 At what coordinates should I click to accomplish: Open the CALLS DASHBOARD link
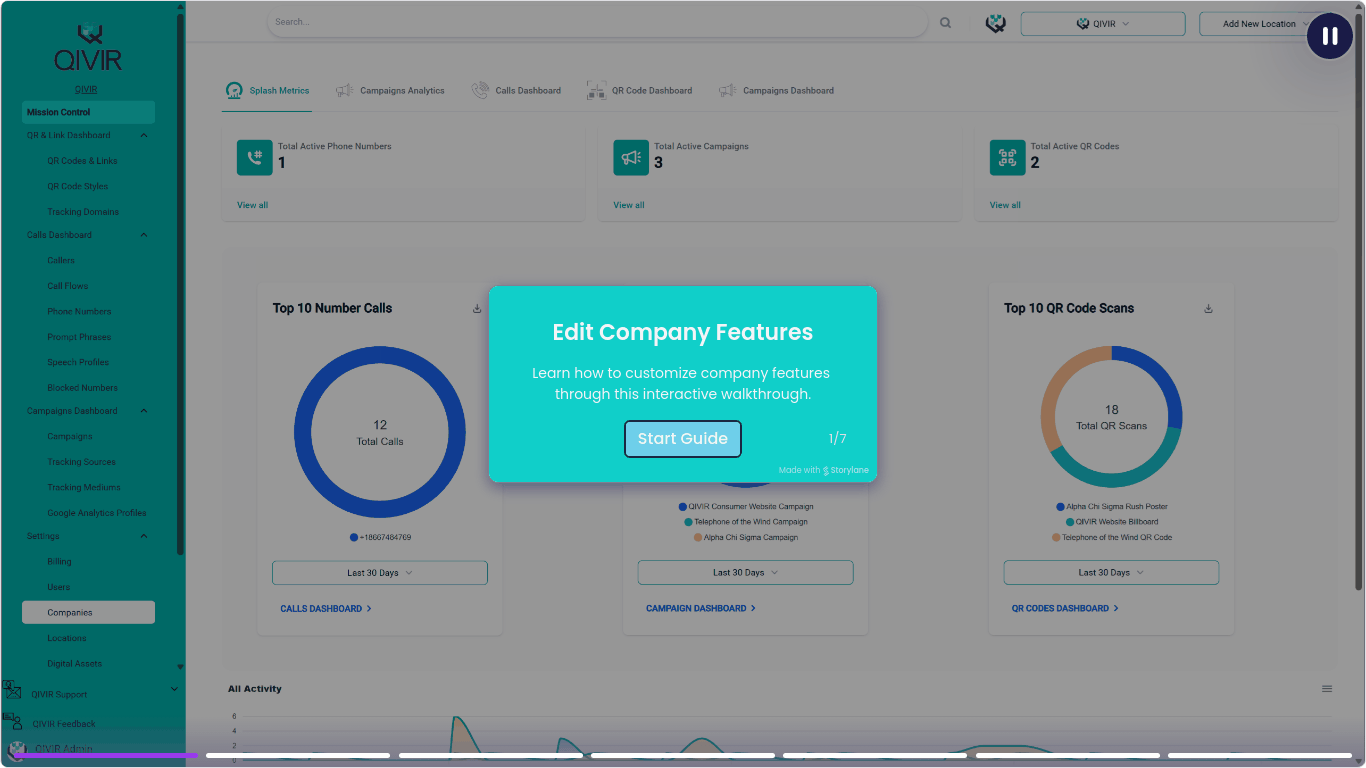point(326,609)
